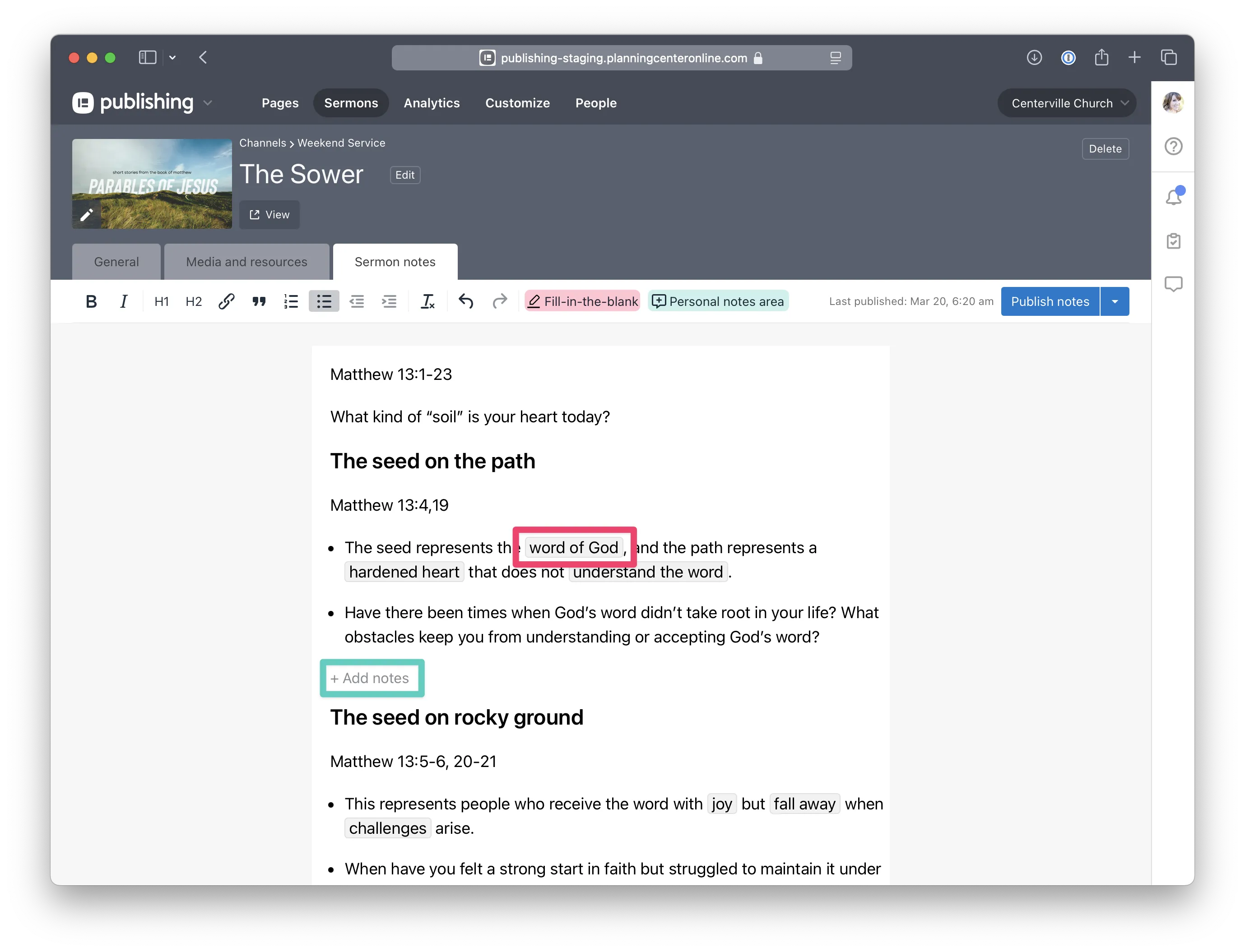Undo the last edit

click(x=466, y=301)
